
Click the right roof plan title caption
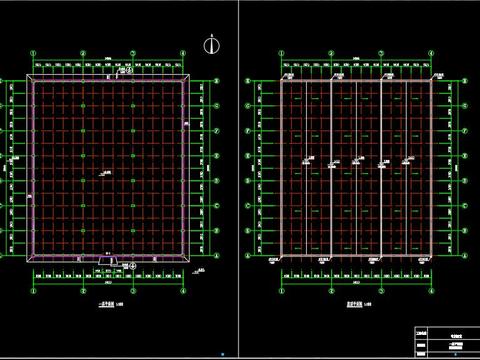click(x=359, y=305)
